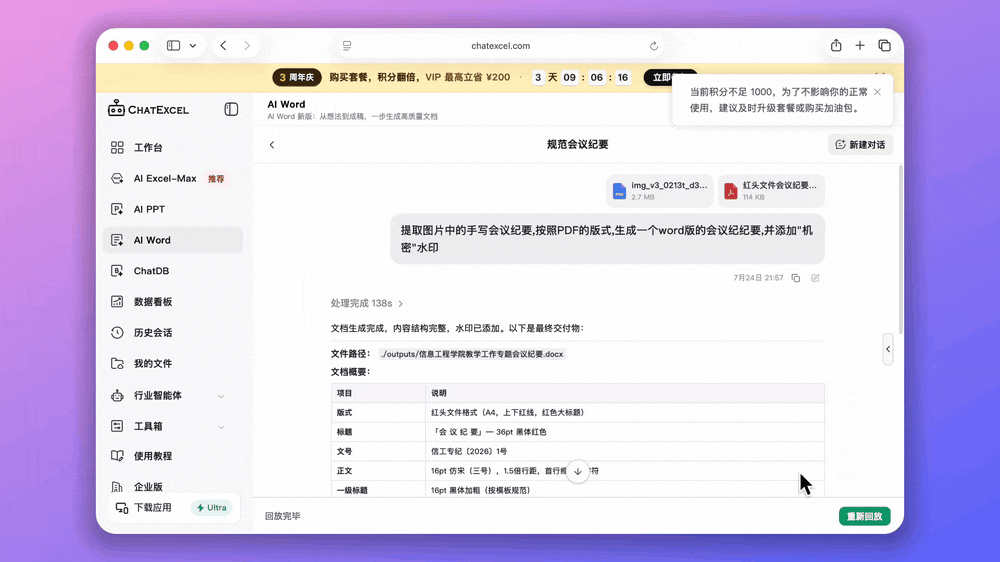Viewport: 1000px width, 562px height.
Task: Click the 工具箱 toolbox icon
Action: pos(117,425)
